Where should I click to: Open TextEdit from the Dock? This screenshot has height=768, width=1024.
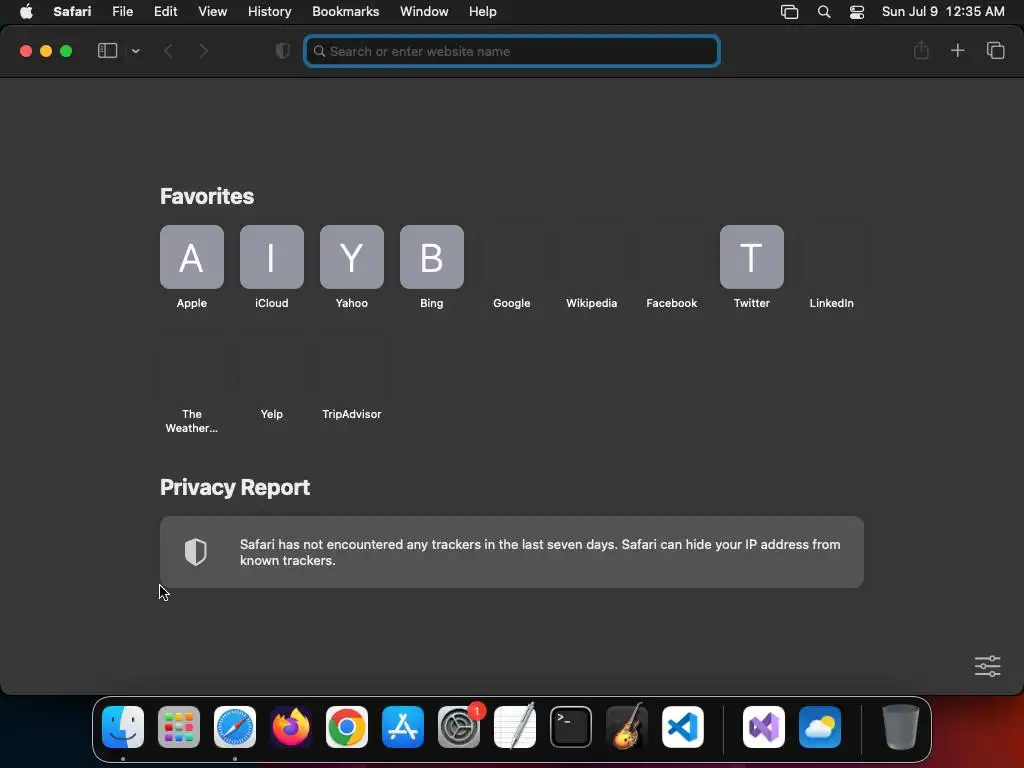pos(515,727)
